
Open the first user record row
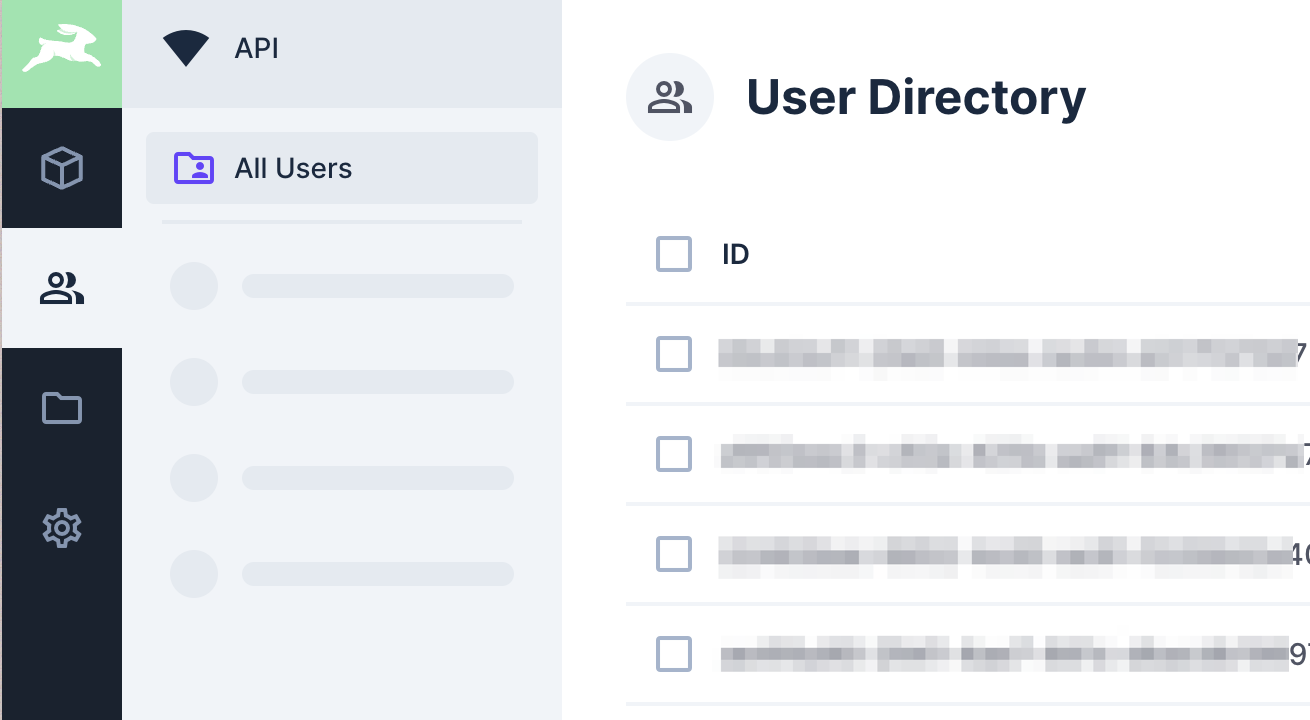(x=1000, y=354)
